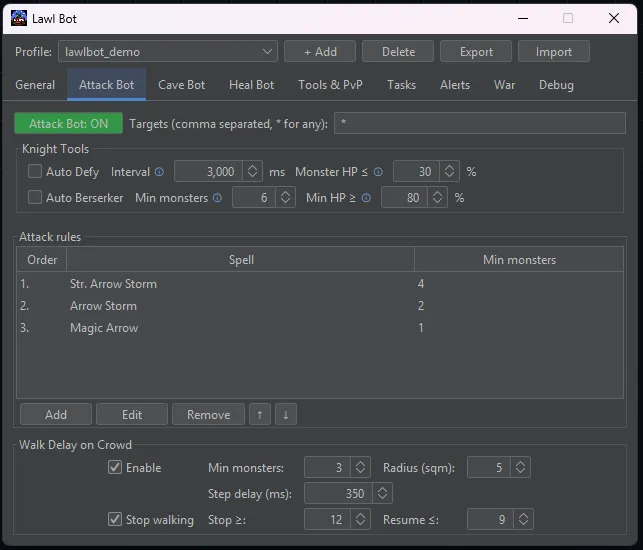Go to the Tools & PvP tab
This screenshot has height=550, width=643.
click(x=331, y=85)
